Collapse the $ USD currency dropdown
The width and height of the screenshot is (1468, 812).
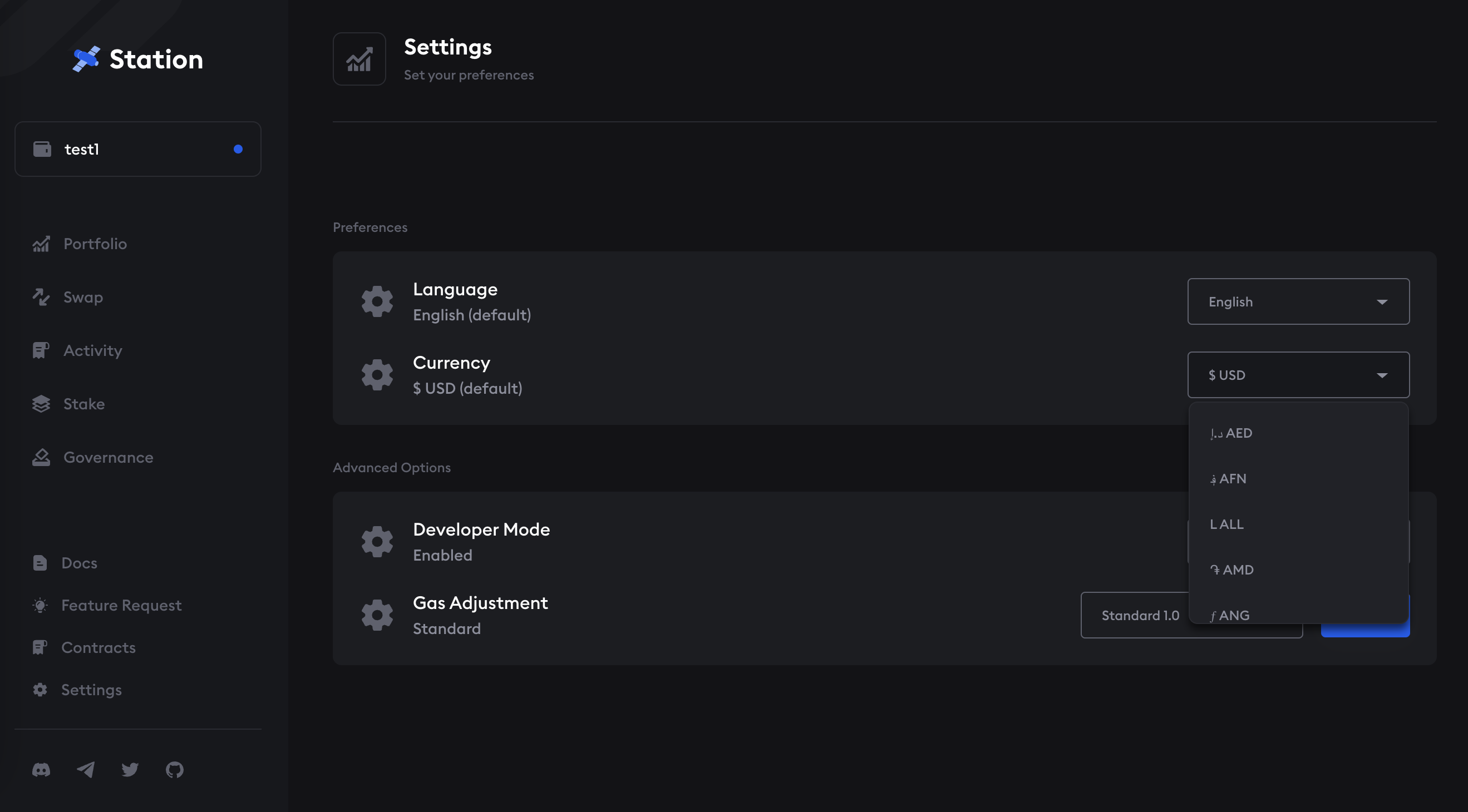pyautogui.click(x=1298, y=375)
